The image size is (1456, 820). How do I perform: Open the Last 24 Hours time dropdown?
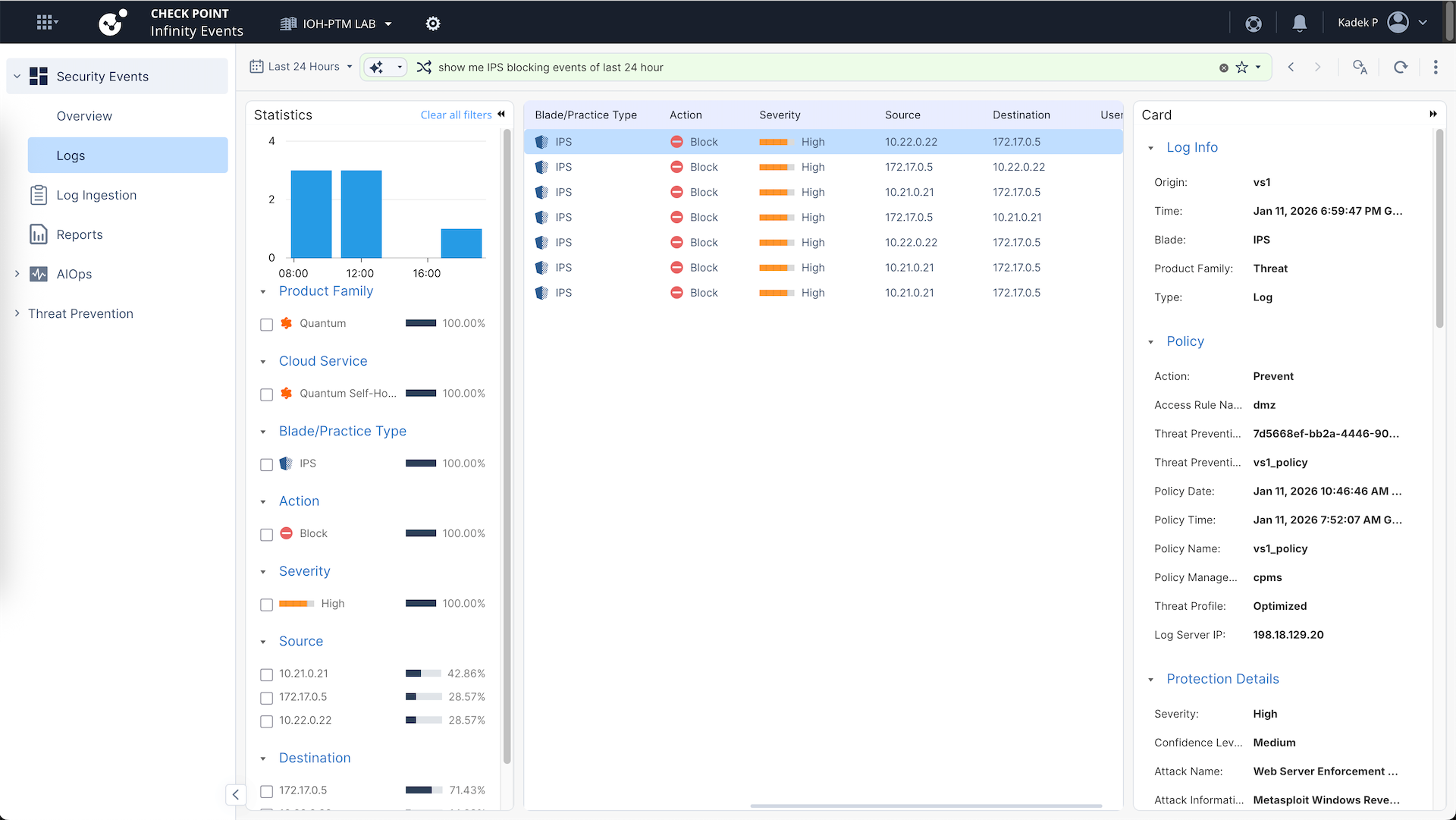[302, 67]
